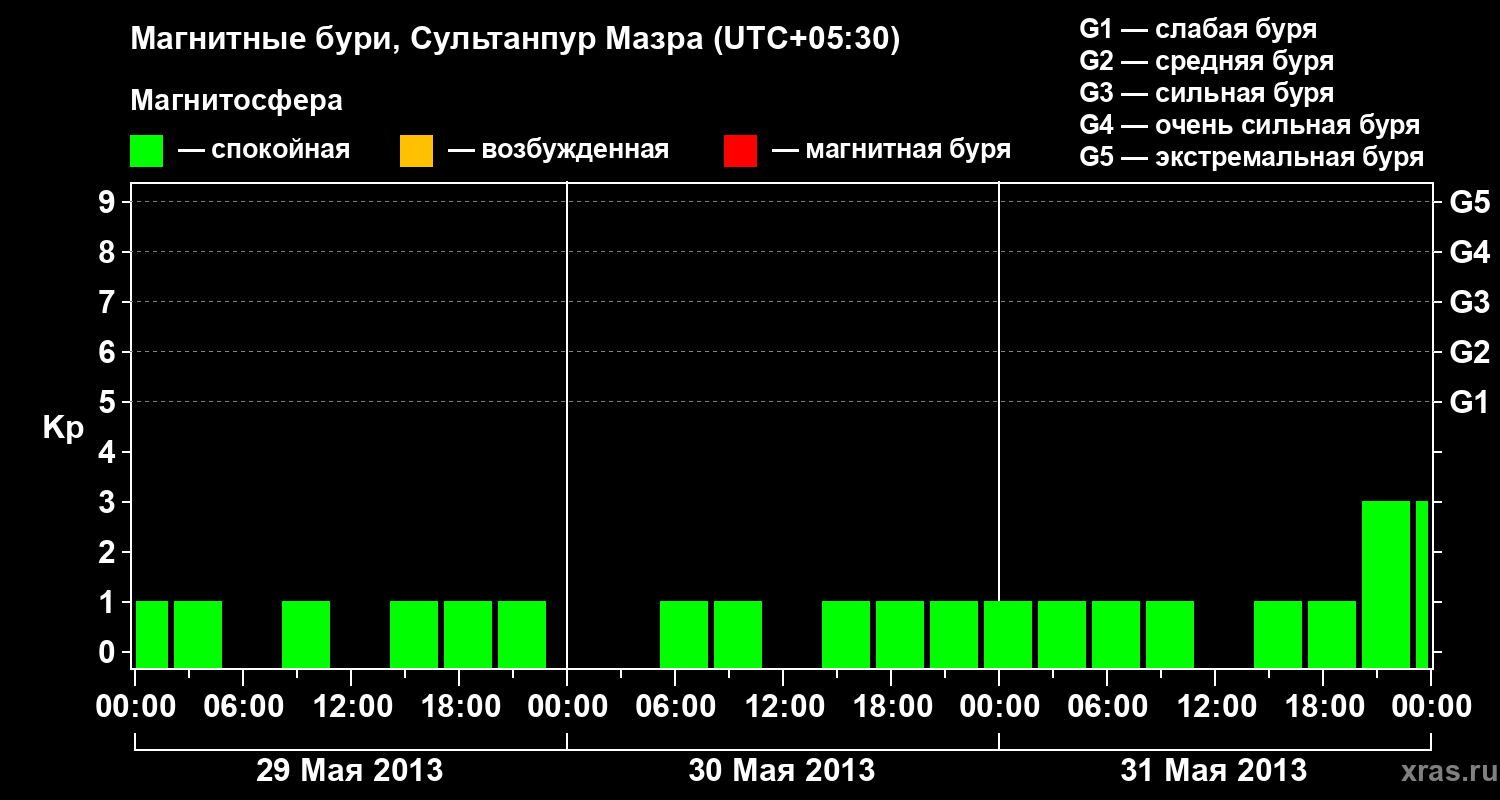Click the 'G5 — экстремальная буря' legend line
Viewport: 1500px width, 800px height.
tap(1252, 157)
